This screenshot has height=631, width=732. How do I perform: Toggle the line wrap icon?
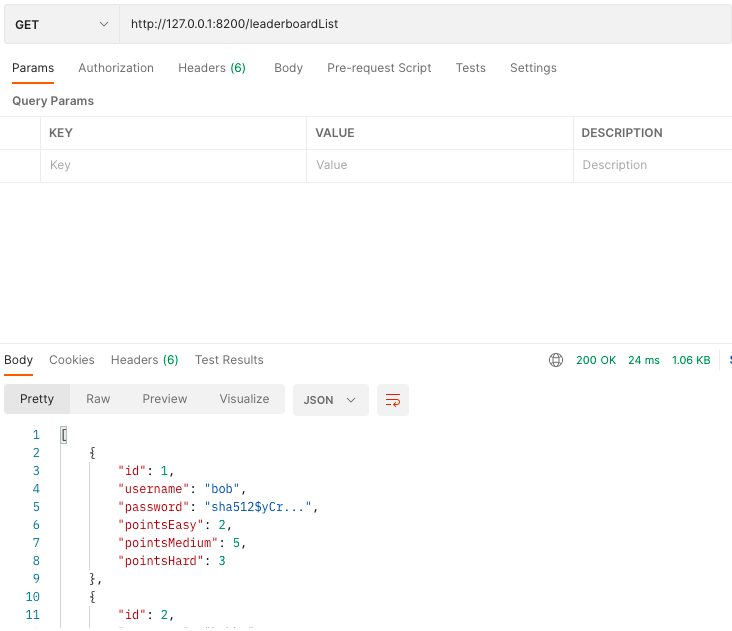click(x=393, y=400)
